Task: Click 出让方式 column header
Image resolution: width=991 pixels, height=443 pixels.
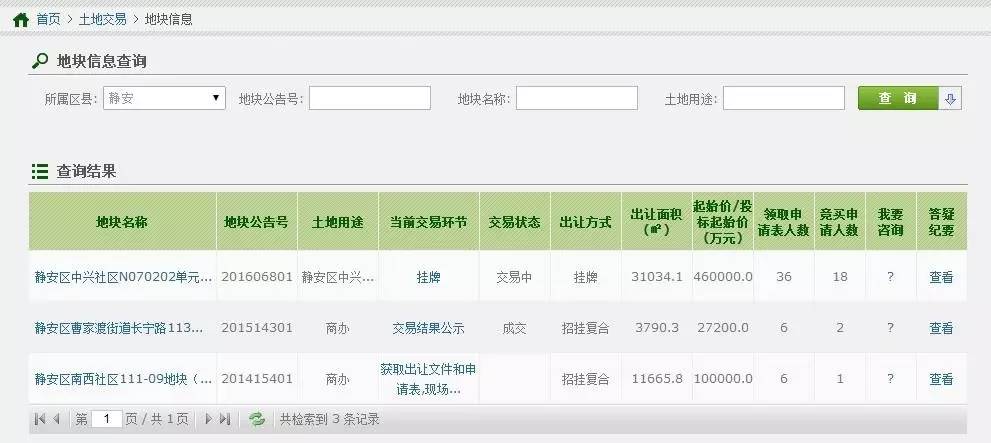Action: [x=586, y=222]
